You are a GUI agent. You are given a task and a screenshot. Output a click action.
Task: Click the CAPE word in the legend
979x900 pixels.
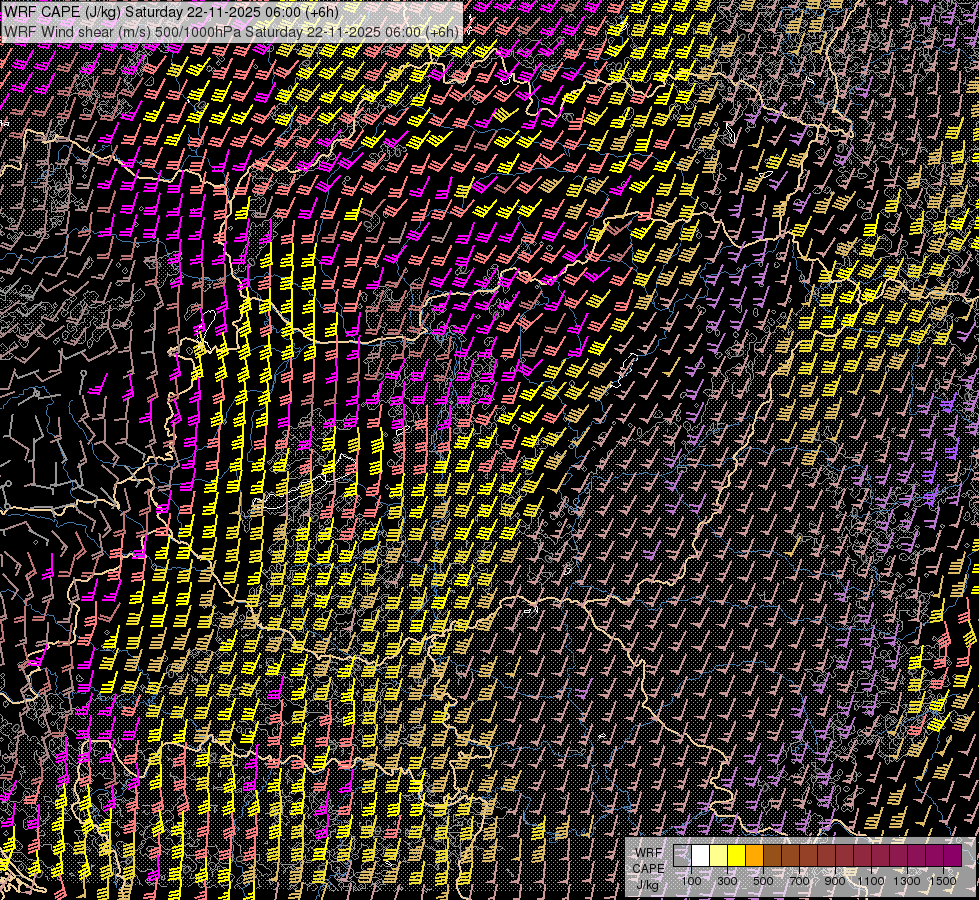(x=648, y=869)
